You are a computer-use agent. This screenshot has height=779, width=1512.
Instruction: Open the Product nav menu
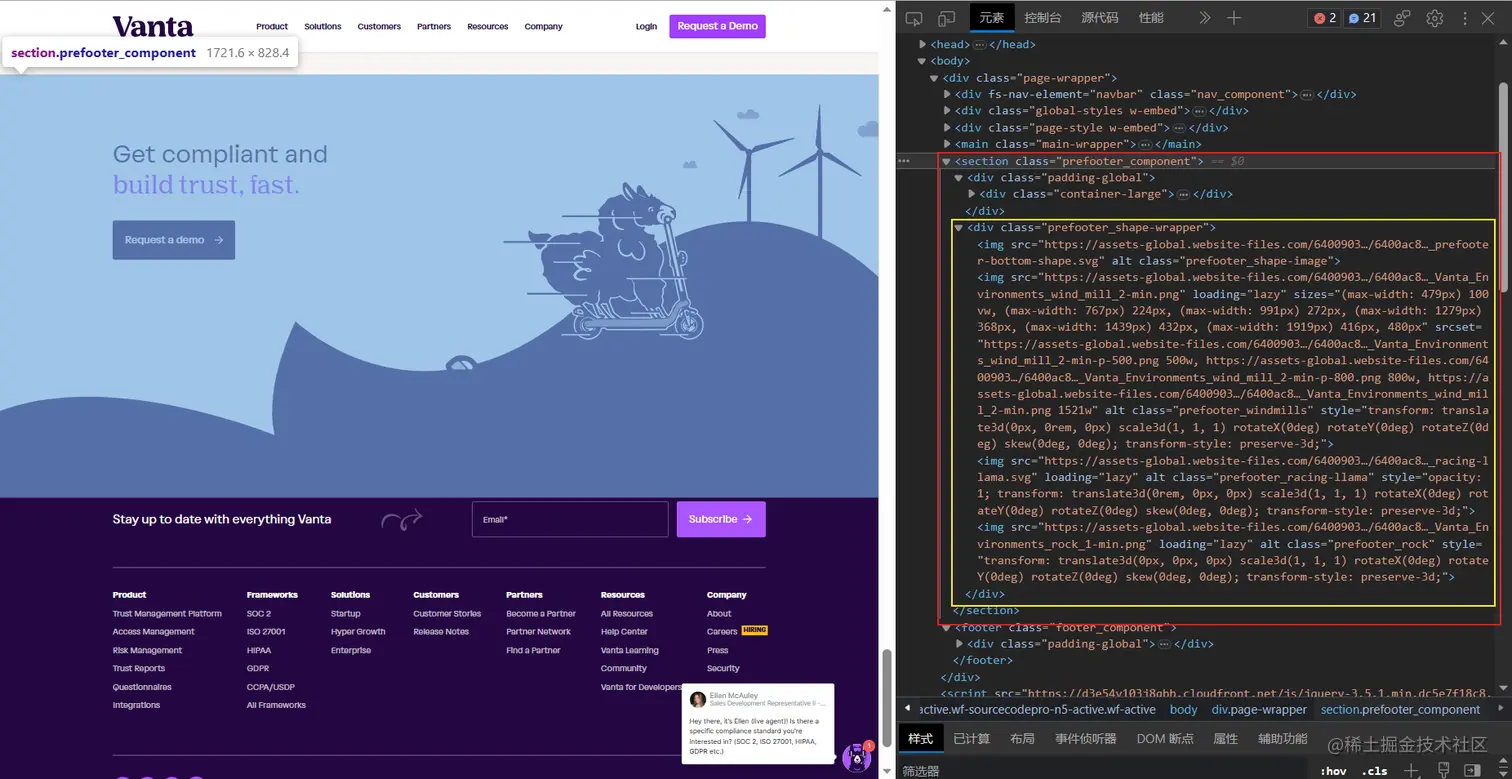(272, 26)
